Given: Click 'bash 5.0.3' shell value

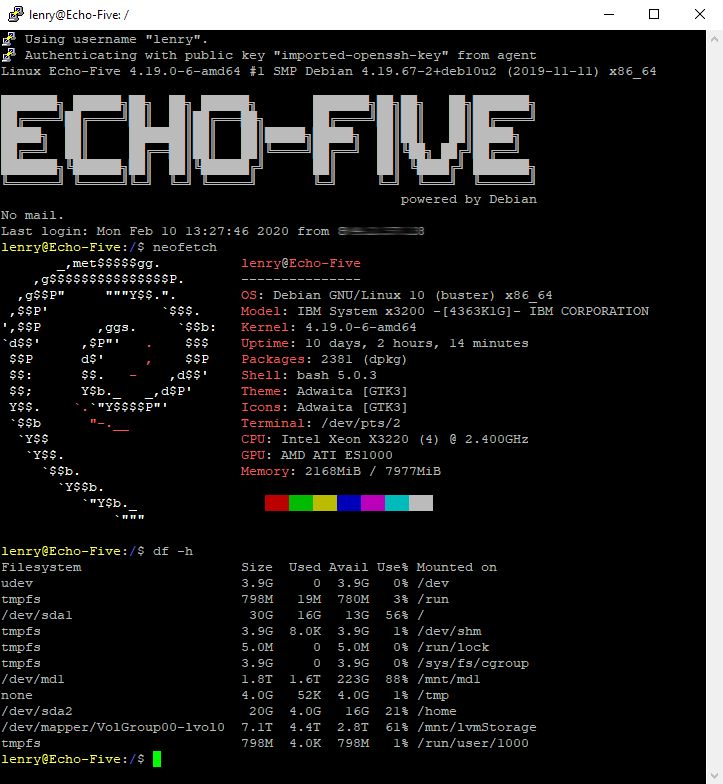Looking at the screenshot, I should pos(337,375).
